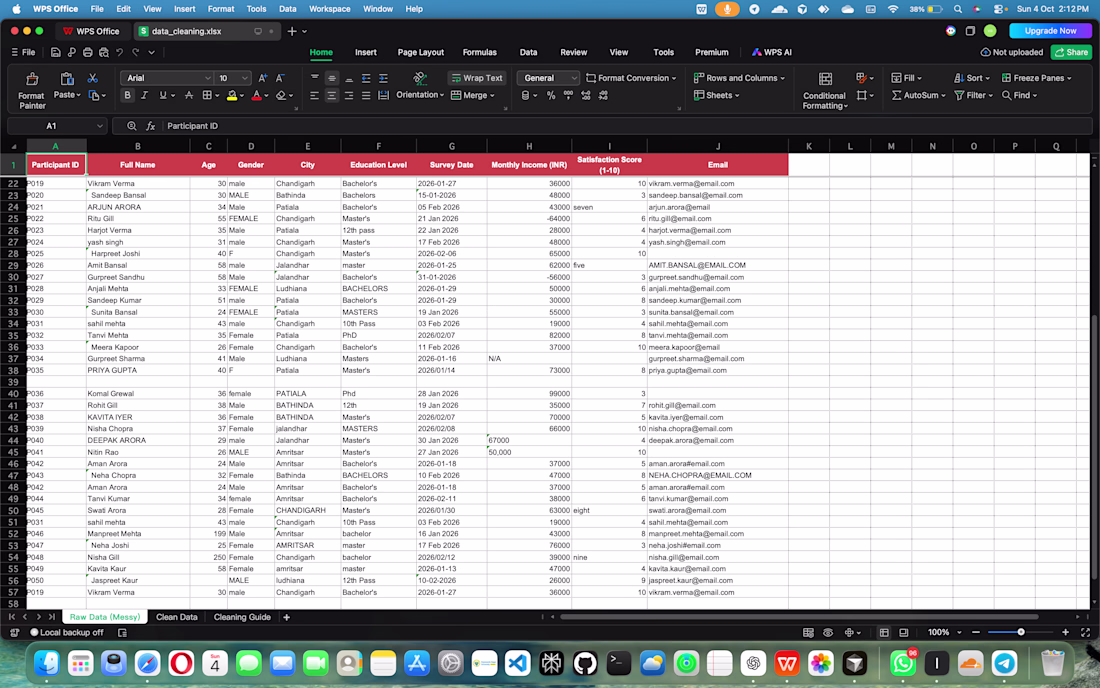
Task: Open the Cleaning Guide sheet tab
Action: click(242, 617)
